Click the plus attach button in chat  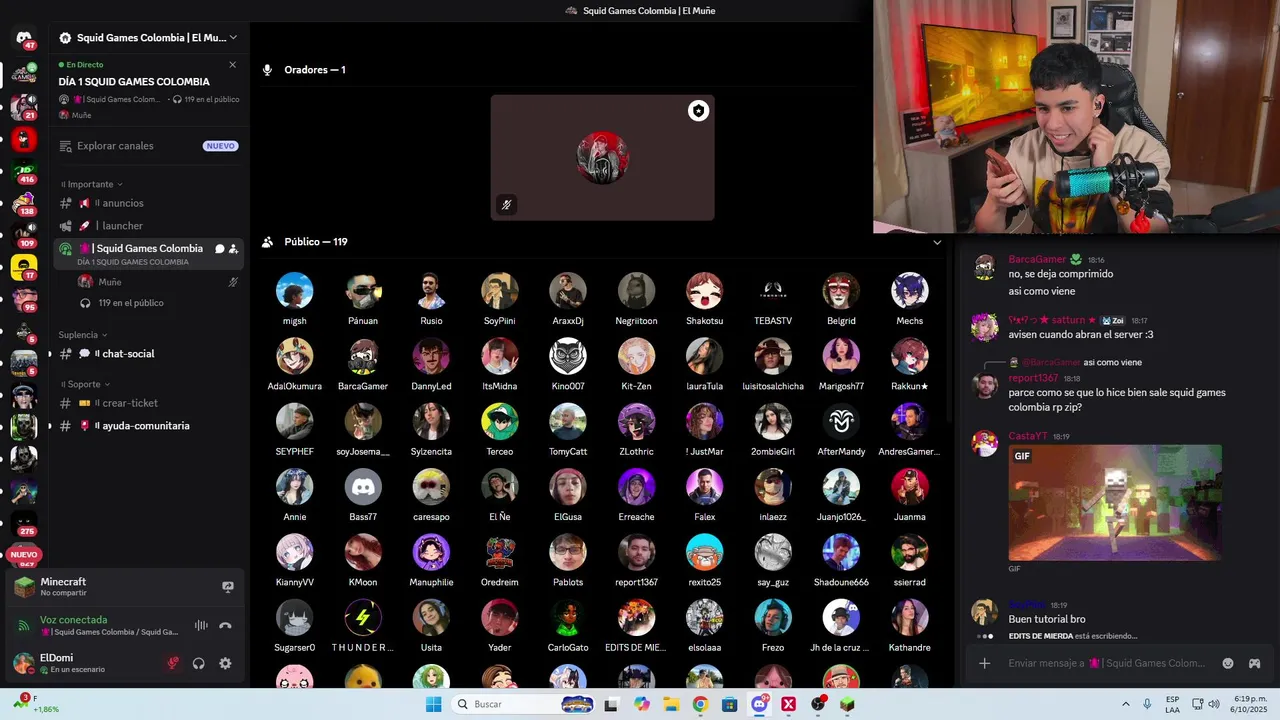(x=984, y=663)
